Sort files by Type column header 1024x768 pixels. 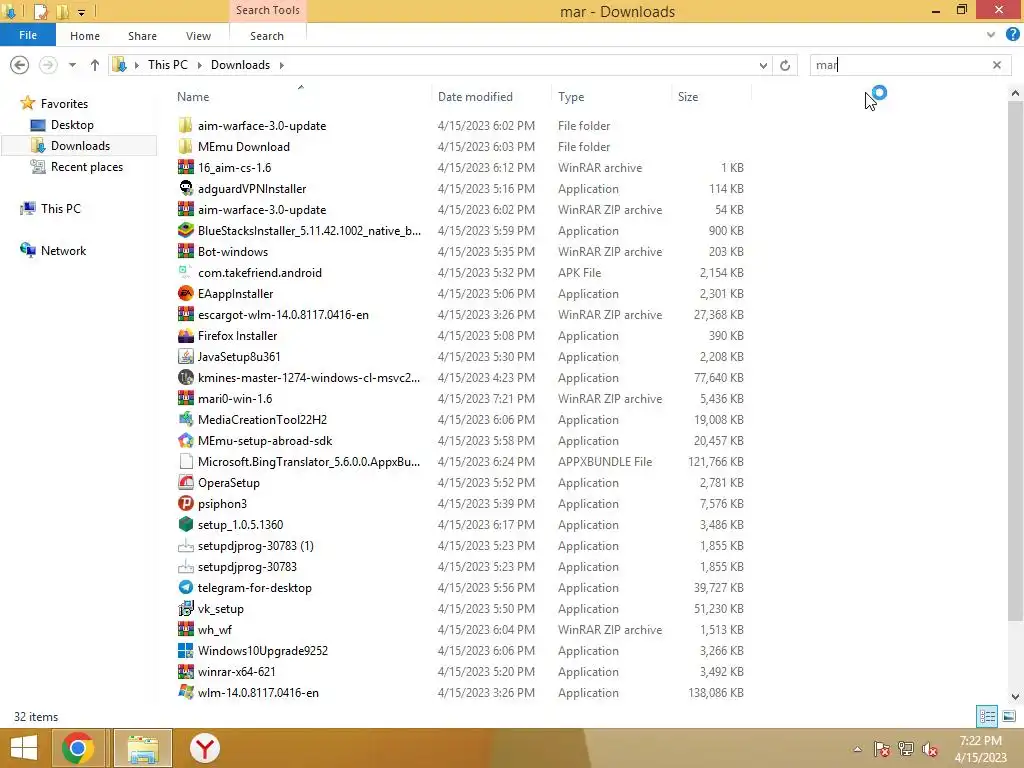point(571,97)
